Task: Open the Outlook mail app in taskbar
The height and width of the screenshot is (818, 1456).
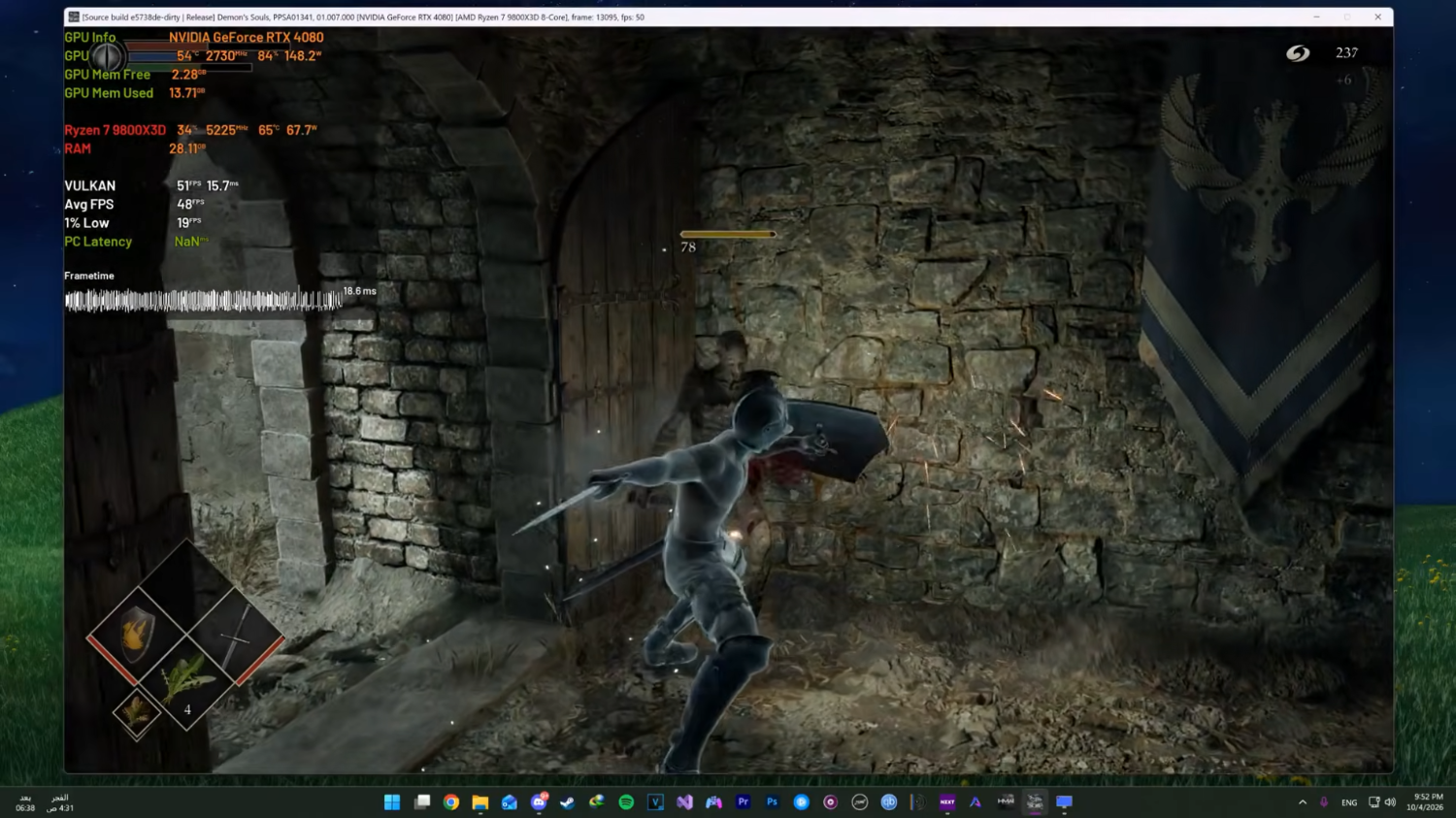Action: coord(510,802)
